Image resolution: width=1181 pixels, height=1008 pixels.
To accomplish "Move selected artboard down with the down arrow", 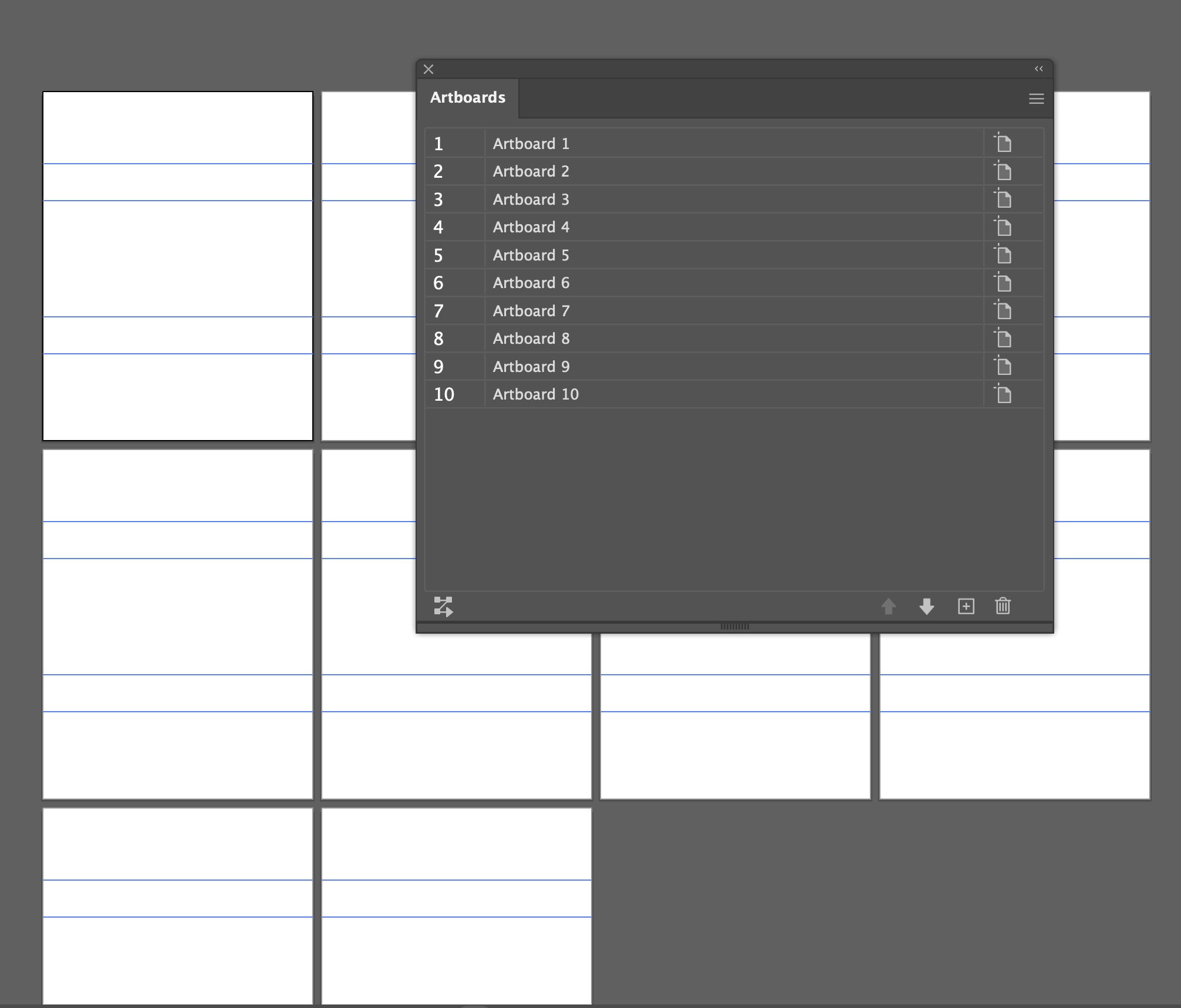I will [927, 607].
